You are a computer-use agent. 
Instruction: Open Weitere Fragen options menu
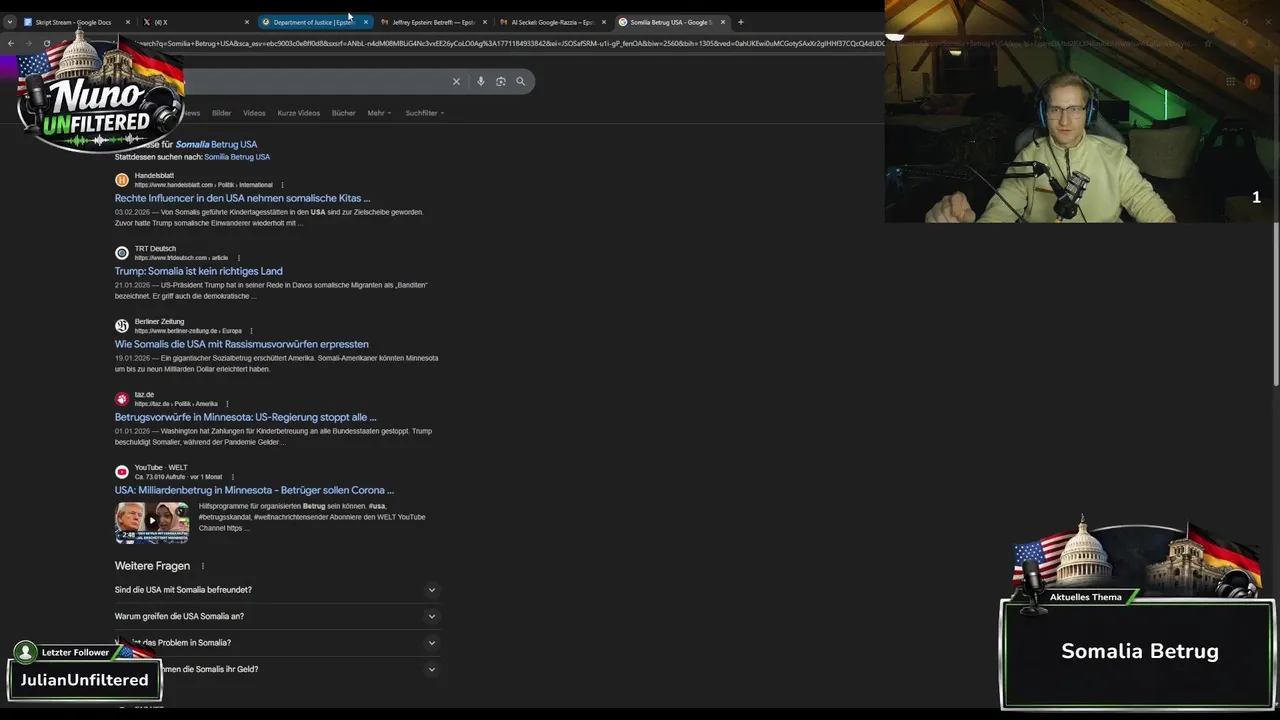203,566
